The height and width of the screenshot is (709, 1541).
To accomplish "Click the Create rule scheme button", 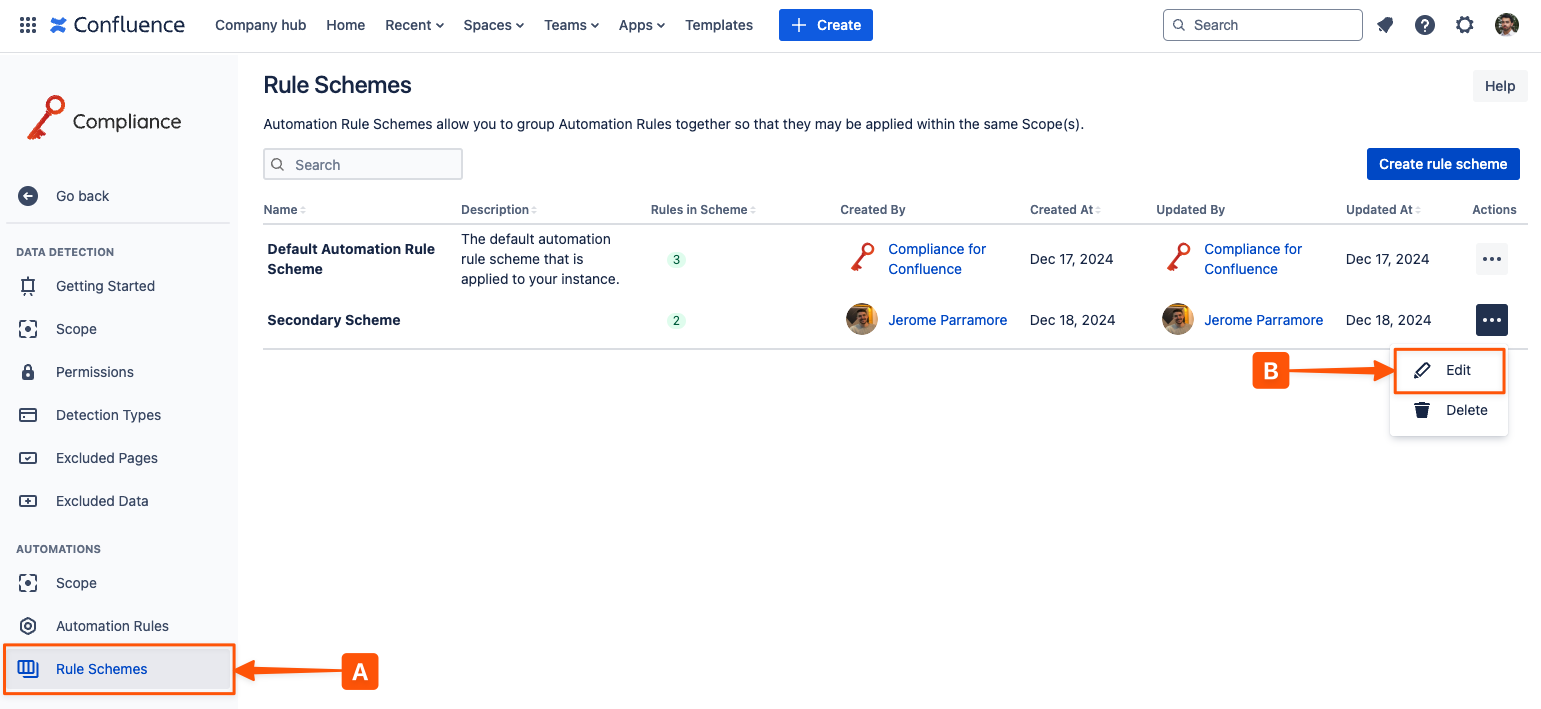I will point(1442,164).
